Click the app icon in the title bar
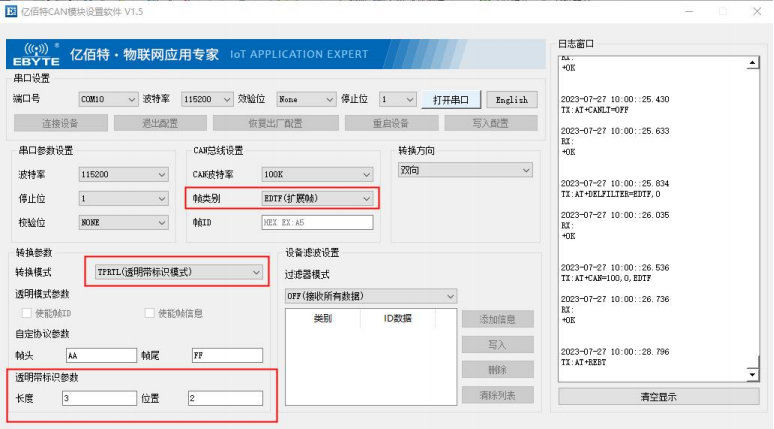The height and width of the screenshot is (429, 774). tap(11, 10)
